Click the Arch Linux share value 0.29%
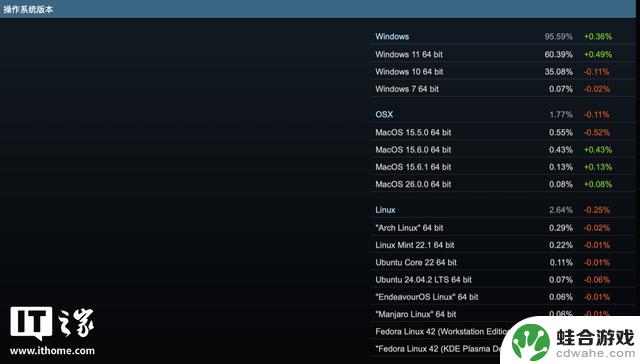The image size is (640, 364). (561, 228)
